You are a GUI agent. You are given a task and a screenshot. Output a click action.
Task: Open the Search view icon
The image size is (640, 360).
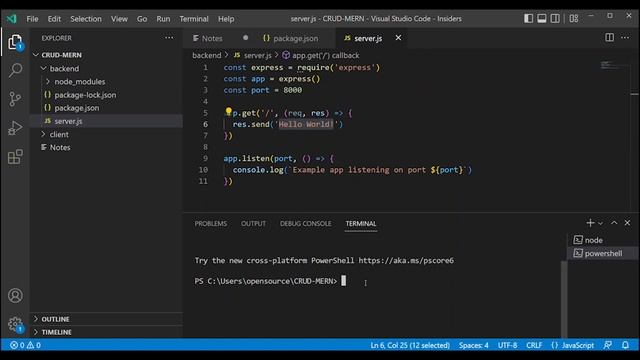click(15, 70)
